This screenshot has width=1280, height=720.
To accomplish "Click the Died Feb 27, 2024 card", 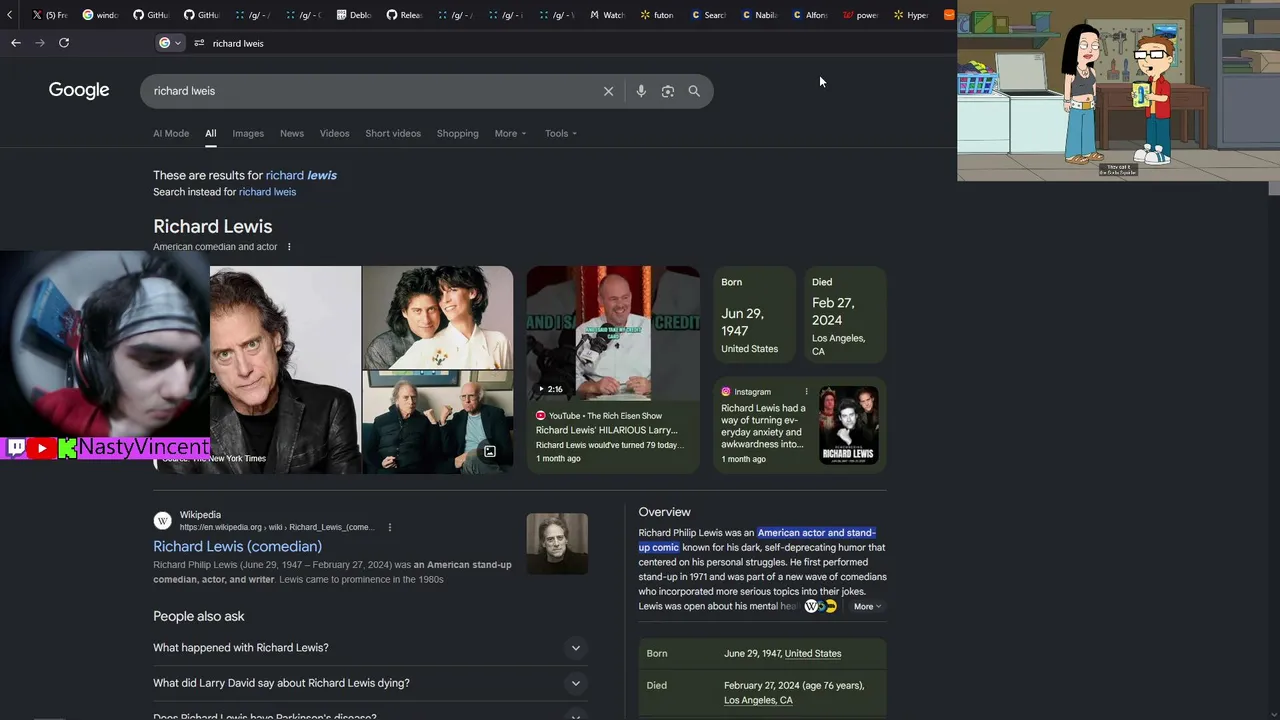I will point(845,315).
